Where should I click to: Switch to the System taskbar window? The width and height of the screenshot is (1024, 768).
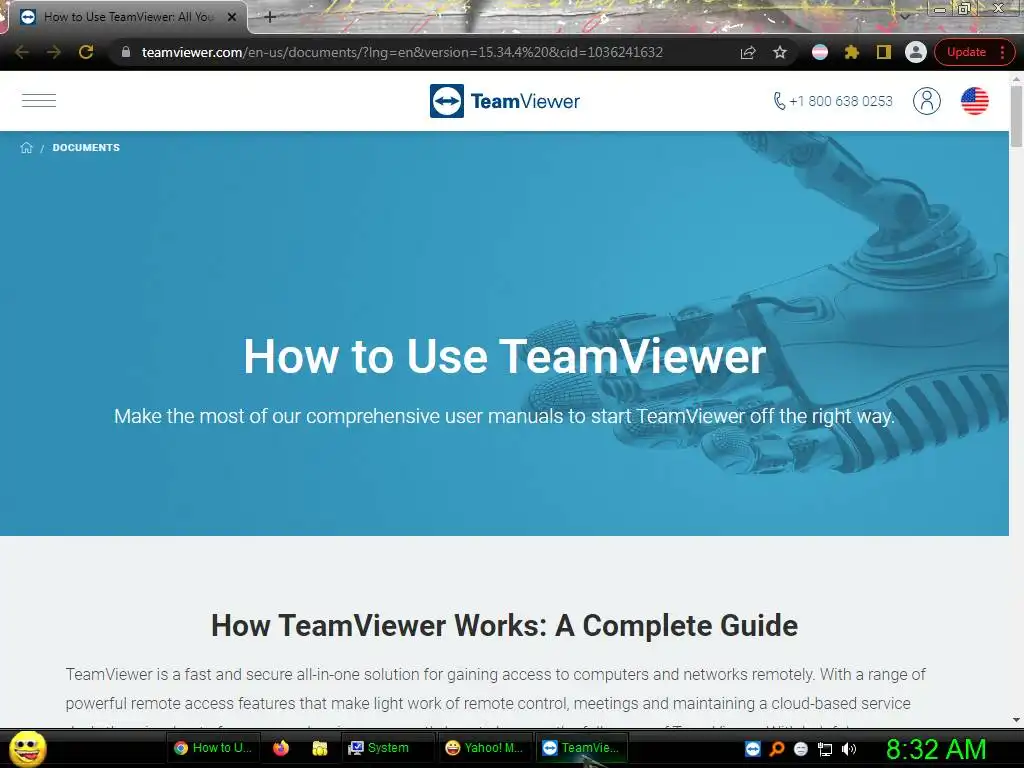[x=388, y=748]
